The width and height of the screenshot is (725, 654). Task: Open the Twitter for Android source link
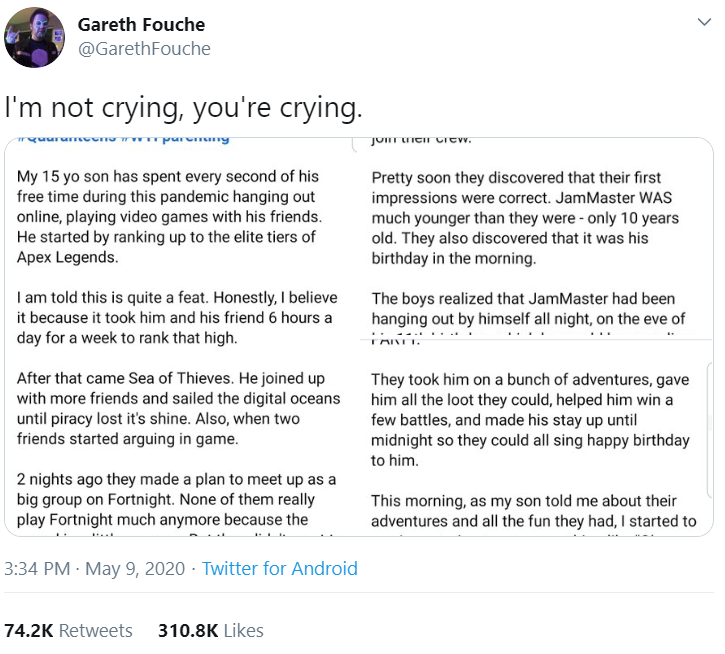coord(279,569)
